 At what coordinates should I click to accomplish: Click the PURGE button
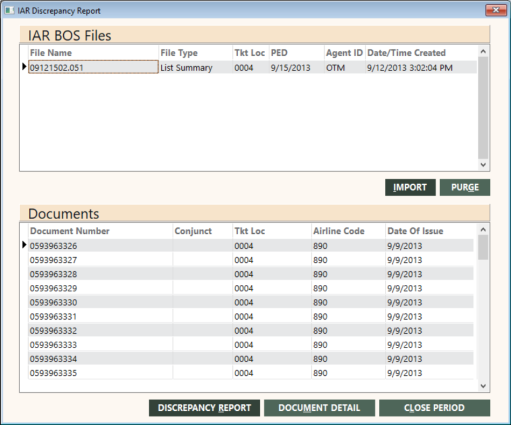click(x=465, y=187)
